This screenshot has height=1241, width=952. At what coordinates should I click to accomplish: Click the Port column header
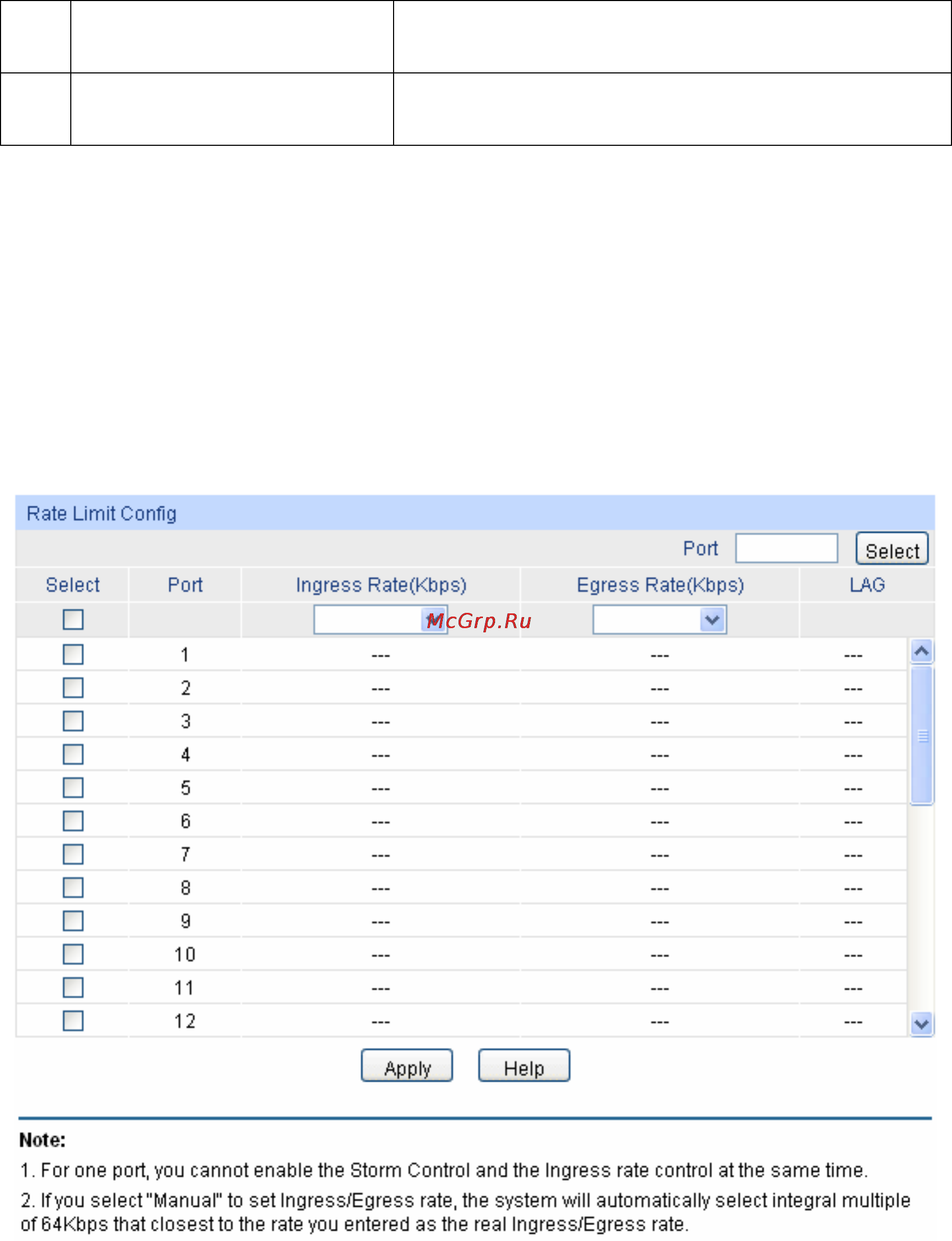(185, 585)
